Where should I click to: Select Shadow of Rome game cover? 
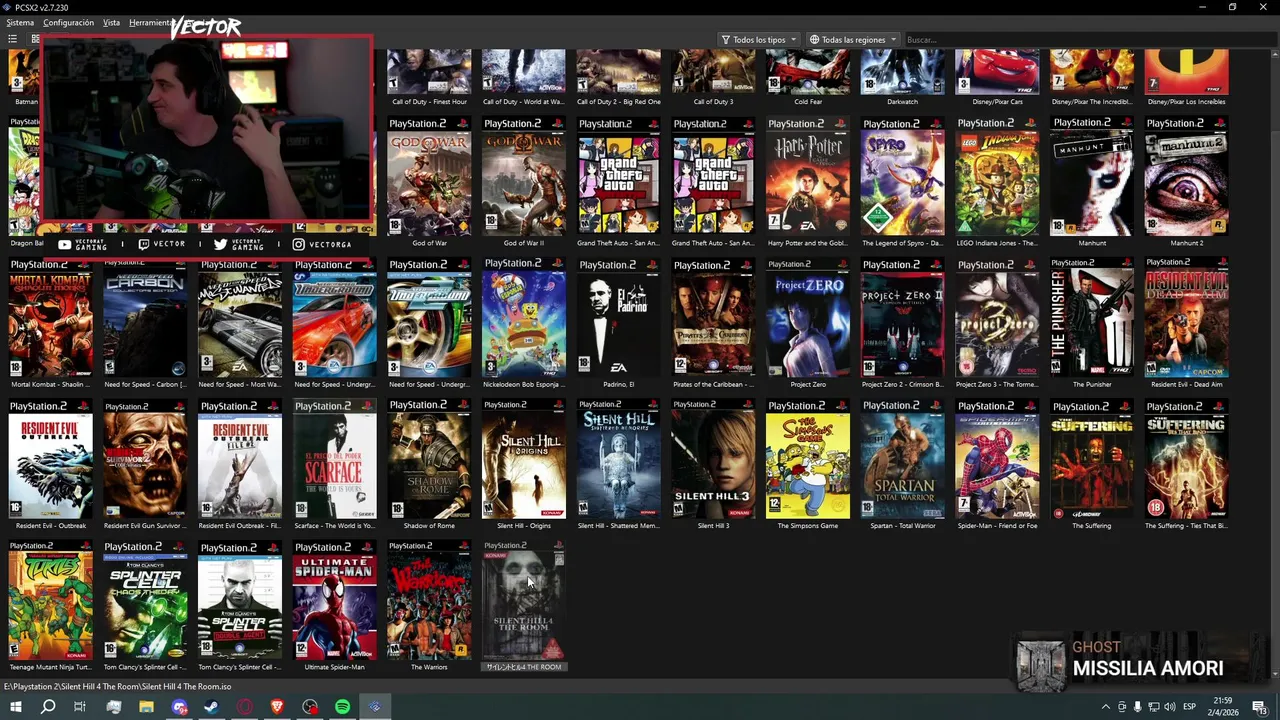429,459
